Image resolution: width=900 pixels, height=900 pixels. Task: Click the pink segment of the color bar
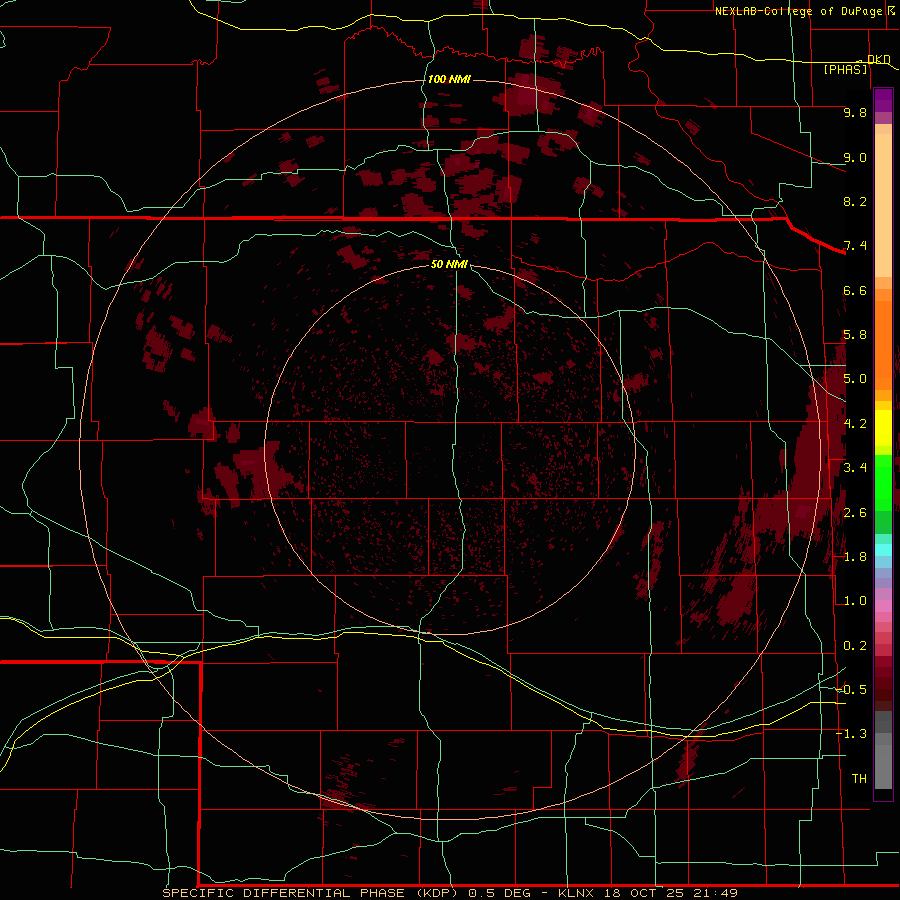click(x=883, y=606)
